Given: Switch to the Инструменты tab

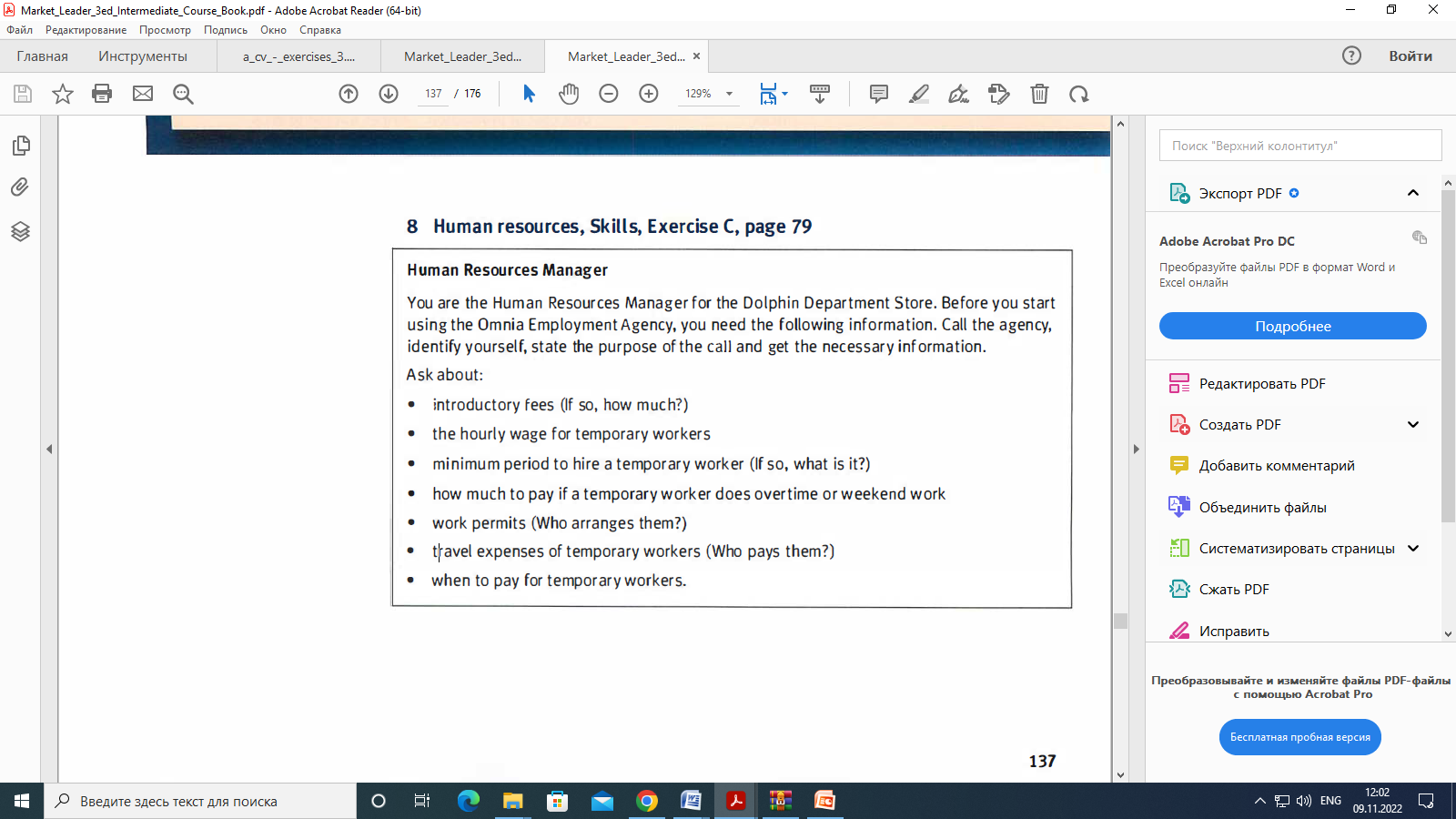Looking at the screenshot, I should pyautogui.click(x=143, y=56).
